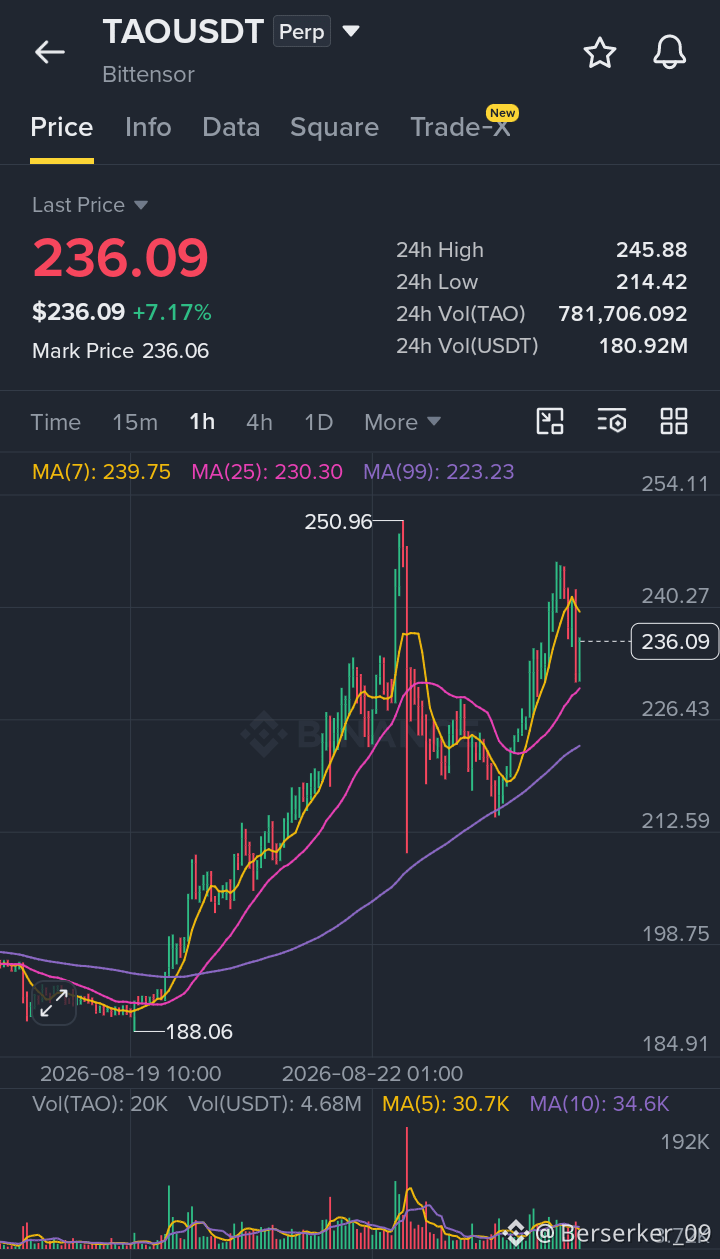Image resolution: width=720 pixels, height=1259 pixels.
Task: Tap the 2026-08-22 01:00 date label
Action: point(372,1074)
